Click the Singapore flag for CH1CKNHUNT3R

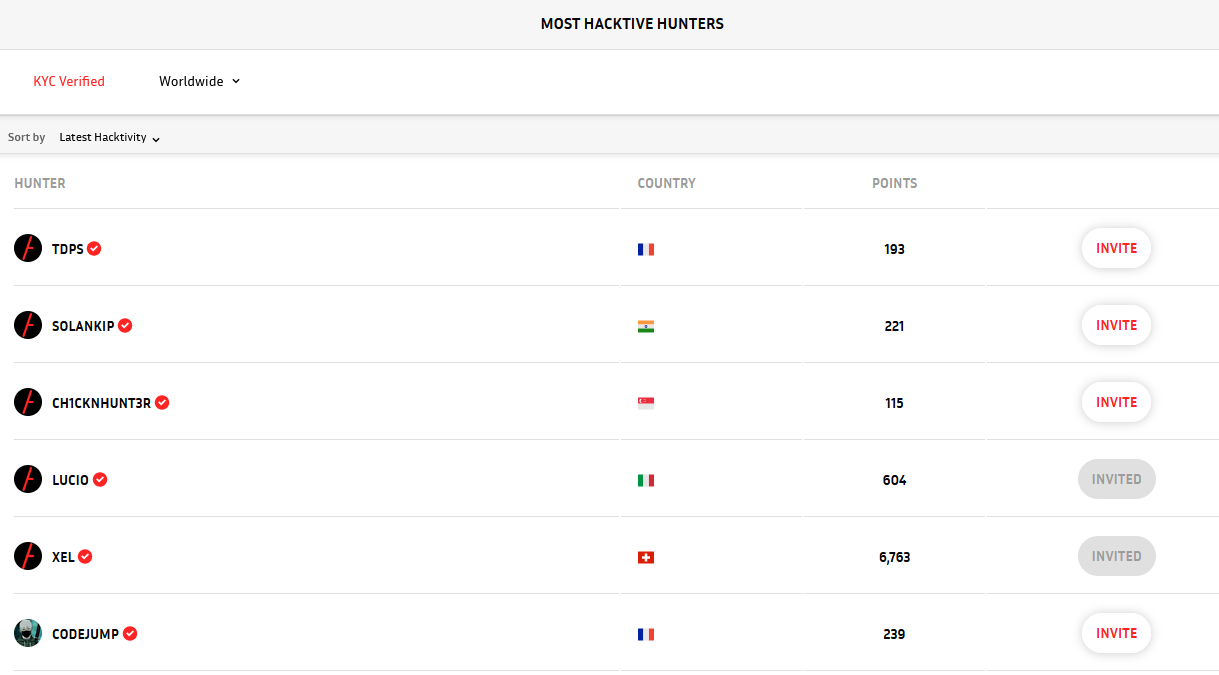(646, 403)
